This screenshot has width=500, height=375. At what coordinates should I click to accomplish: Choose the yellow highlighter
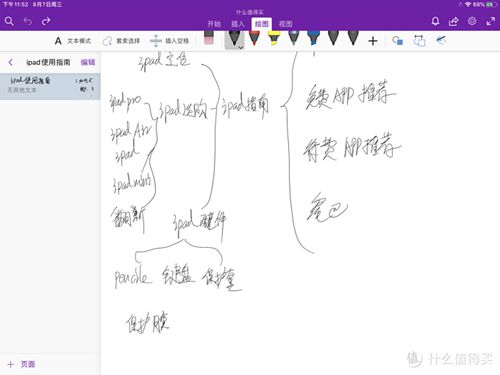pyautogui.click(x=274, y=38)
